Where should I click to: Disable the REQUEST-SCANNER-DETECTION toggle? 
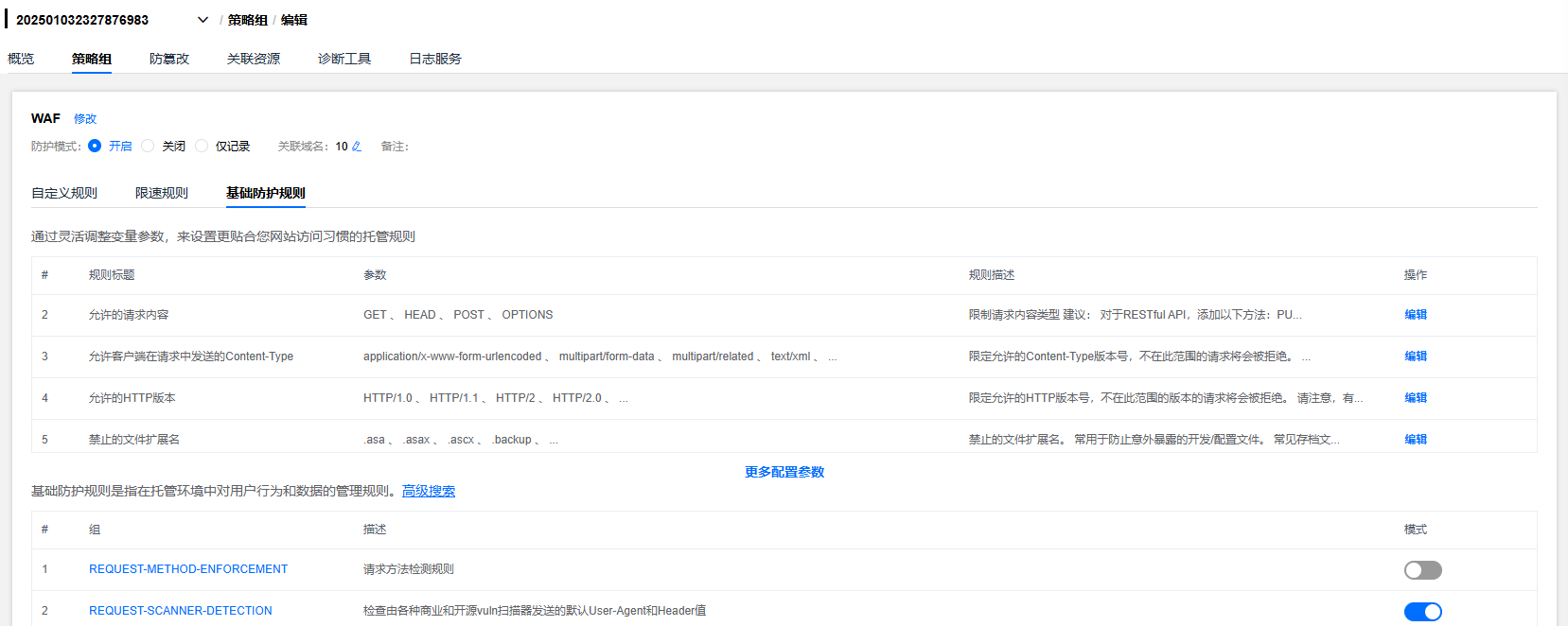(1422, 612)
